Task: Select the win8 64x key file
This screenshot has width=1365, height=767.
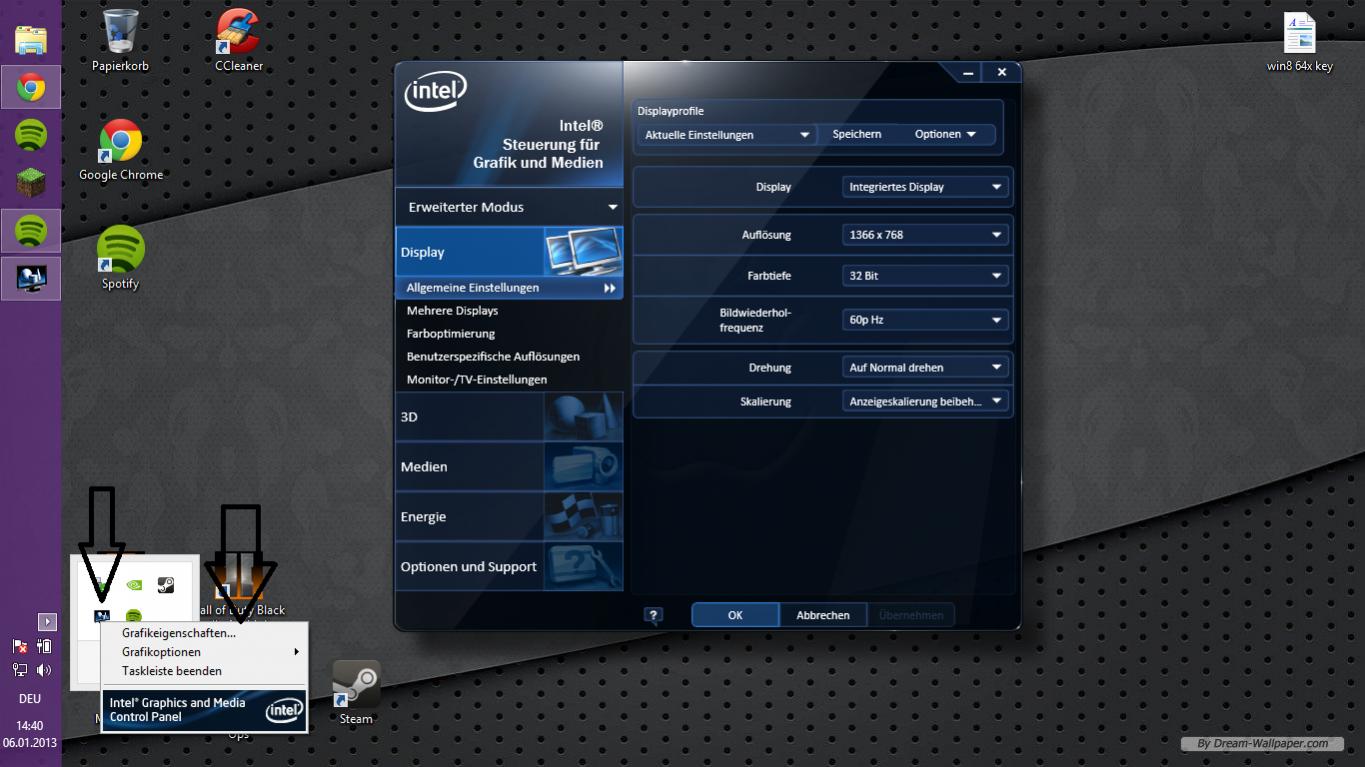Action: pyautogui.click(x=1300, y=42)
